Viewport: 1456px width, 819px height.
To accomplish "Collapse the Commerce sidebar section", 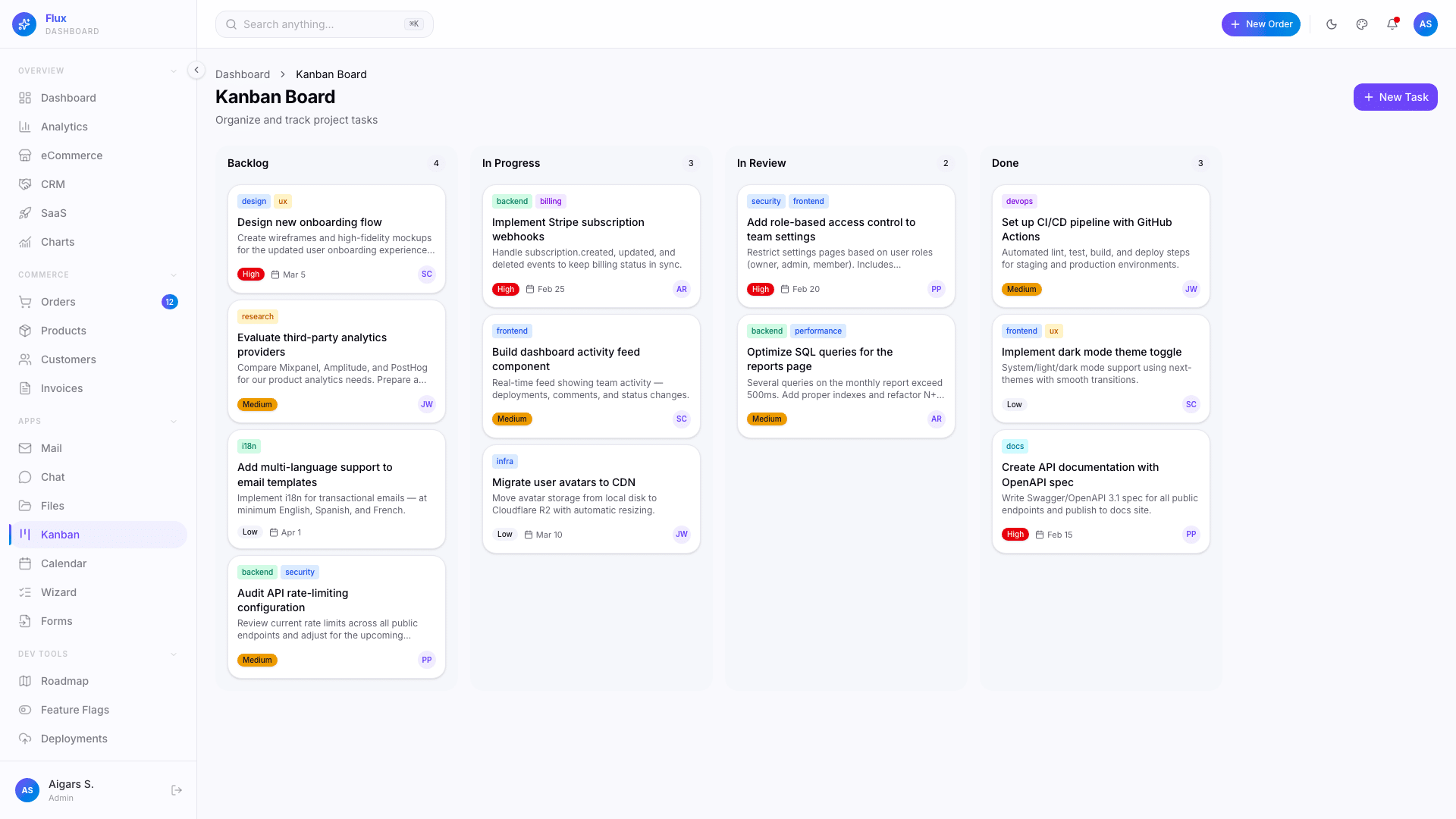I will pyautogui.click(x=174, y=275).
